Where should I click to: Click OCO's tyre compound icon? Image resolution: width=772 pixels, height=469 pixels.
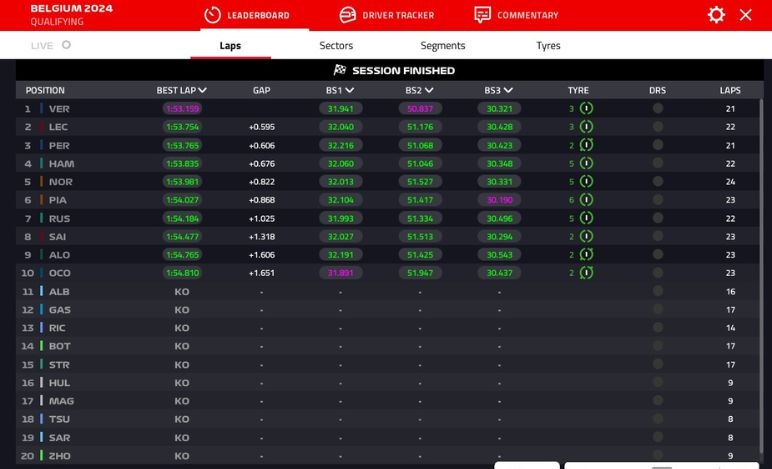pos(586,273)
